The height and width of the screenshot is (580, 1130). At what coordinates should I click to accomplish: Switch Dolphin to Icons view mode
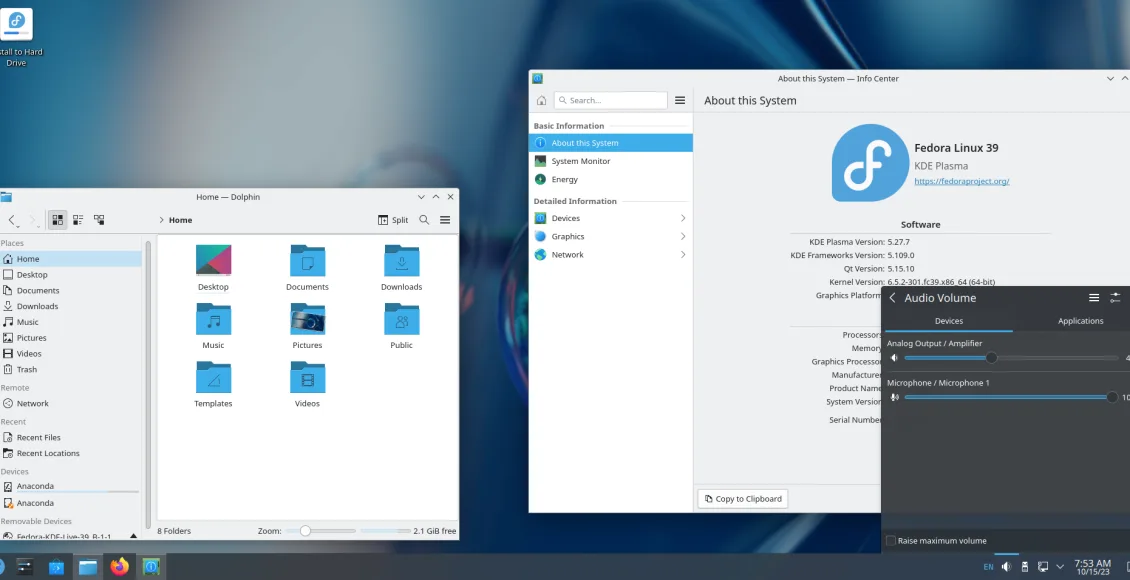(x=58, y=220)
